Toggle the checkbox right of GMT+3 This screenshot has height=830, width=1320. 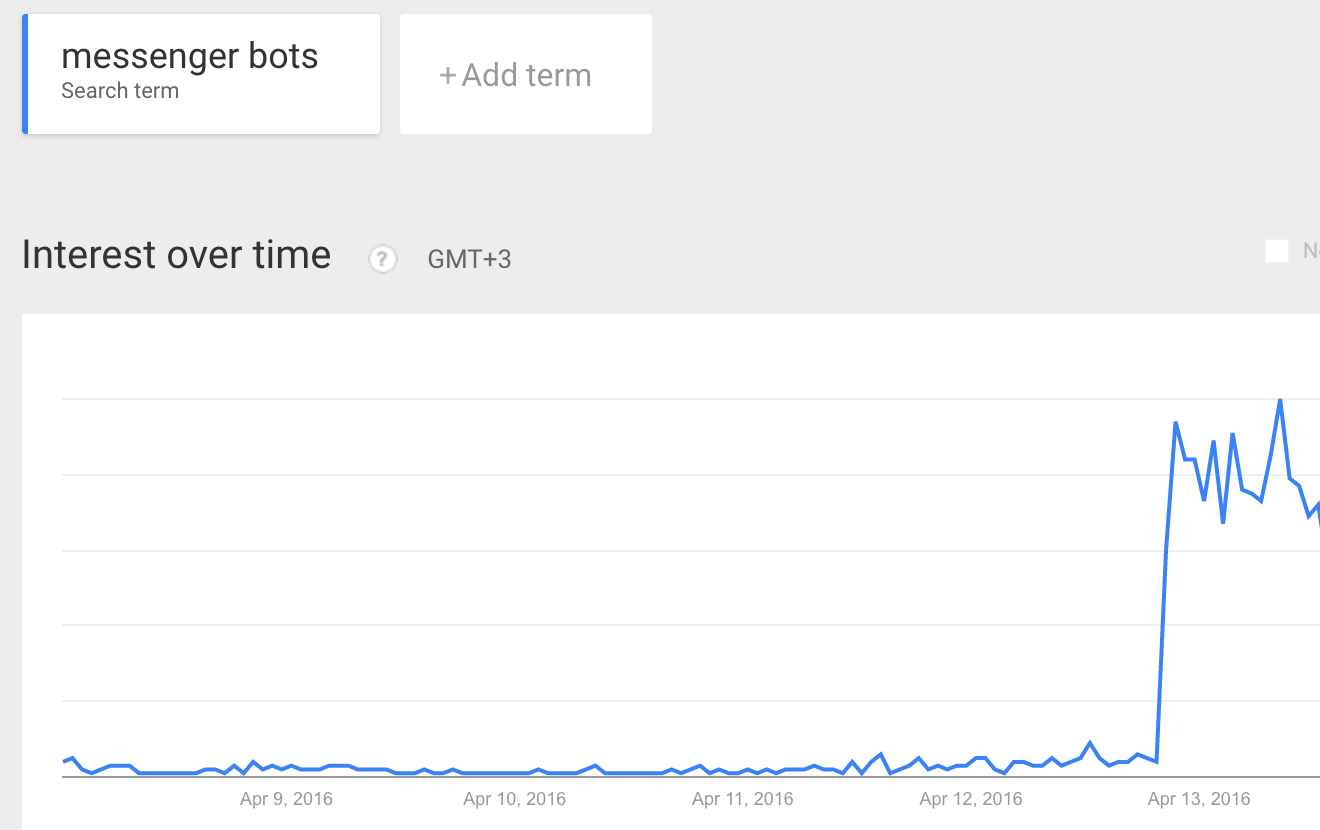[1277, 251]
